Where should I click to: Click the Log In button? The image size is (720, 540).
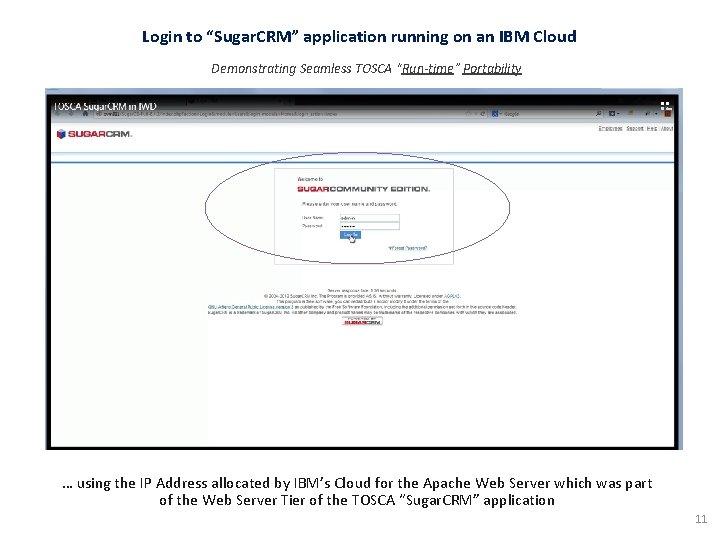tap(350, 235)
